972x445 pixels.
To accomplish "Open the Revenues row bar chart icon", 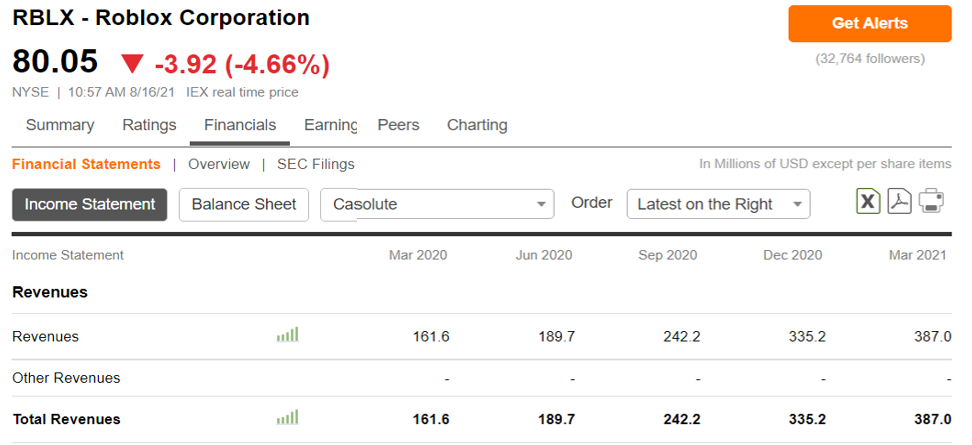I will [288, 335].
